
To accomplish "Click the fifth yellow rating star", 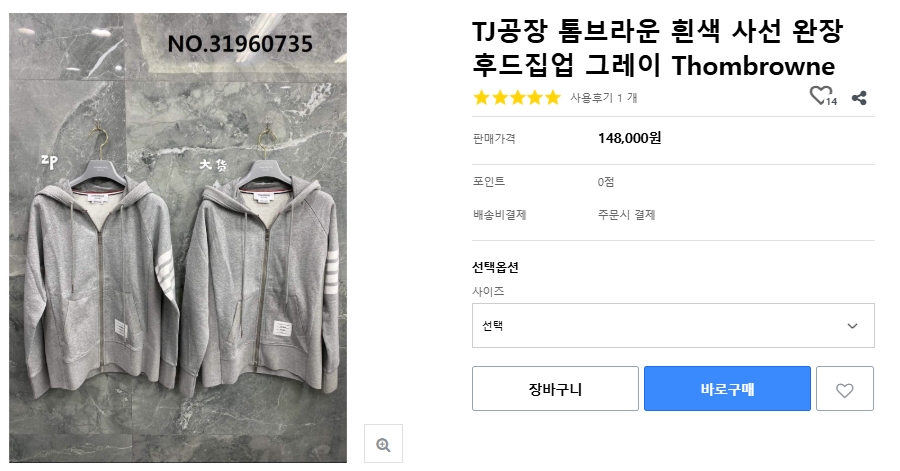I will coord(552,97).
